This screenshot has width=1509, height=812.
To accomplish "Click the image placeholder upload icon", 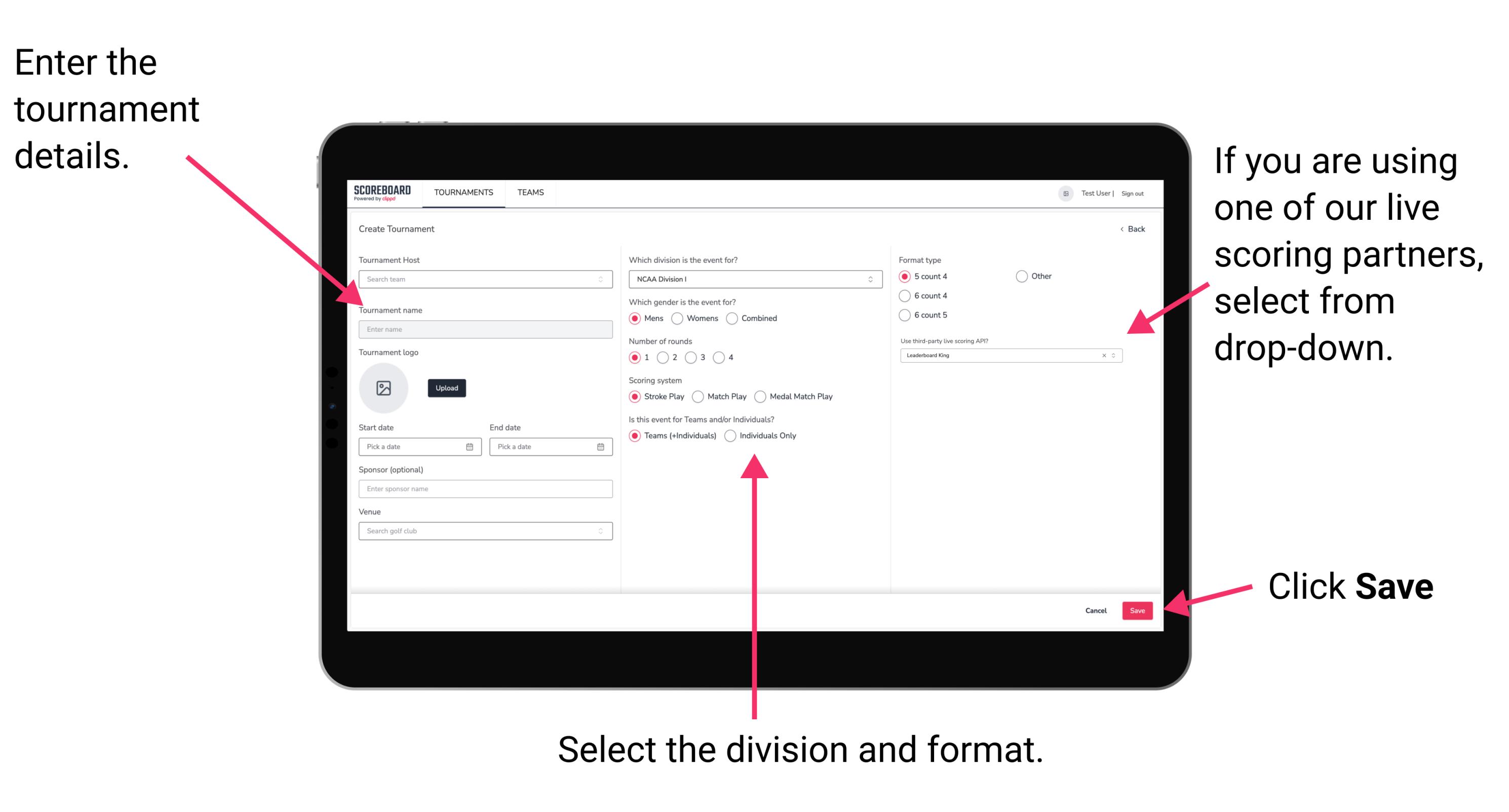I will [385, 388].
